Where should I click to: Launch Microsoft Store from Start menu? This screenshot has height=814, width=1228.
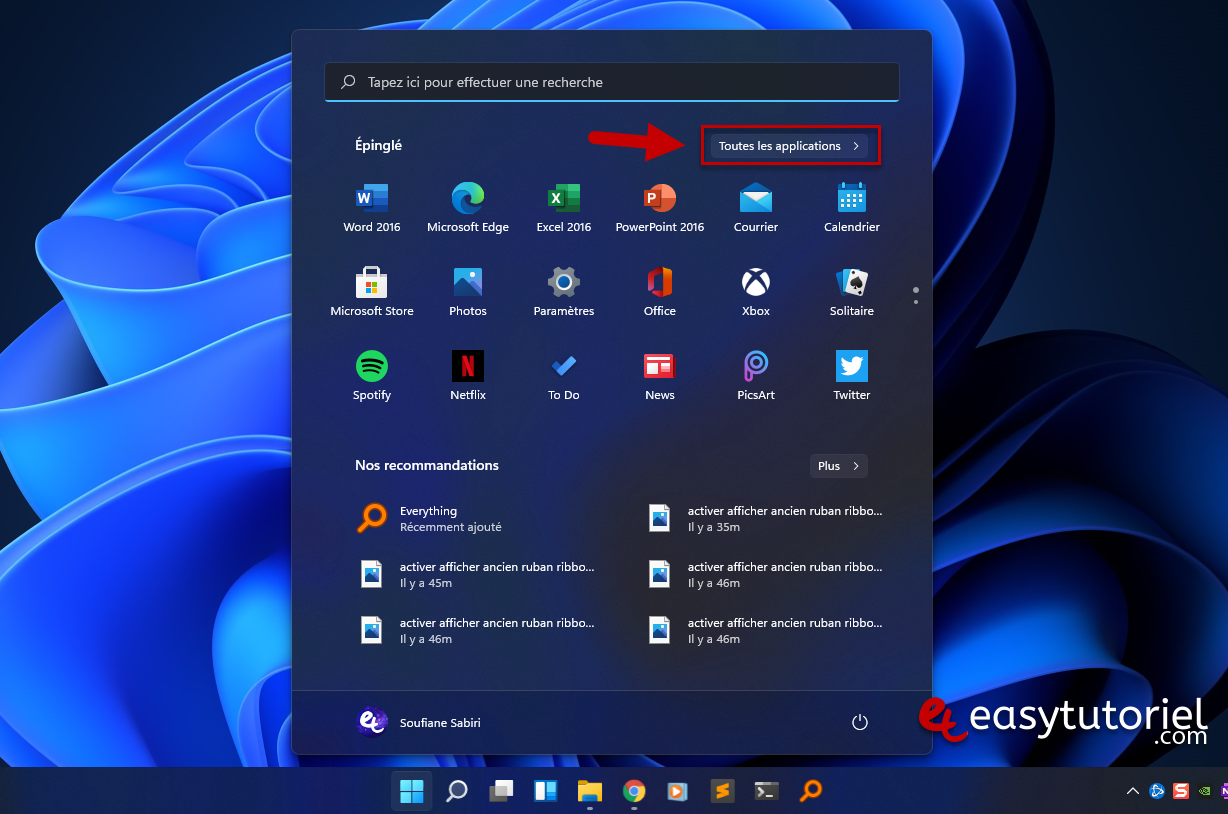[x=372, y=292]
